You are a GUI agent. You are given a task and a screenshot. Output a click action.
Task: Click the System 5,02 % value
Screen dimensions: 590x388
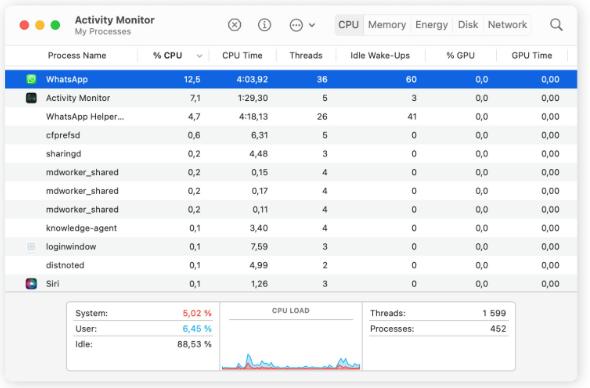coord(197,313)
